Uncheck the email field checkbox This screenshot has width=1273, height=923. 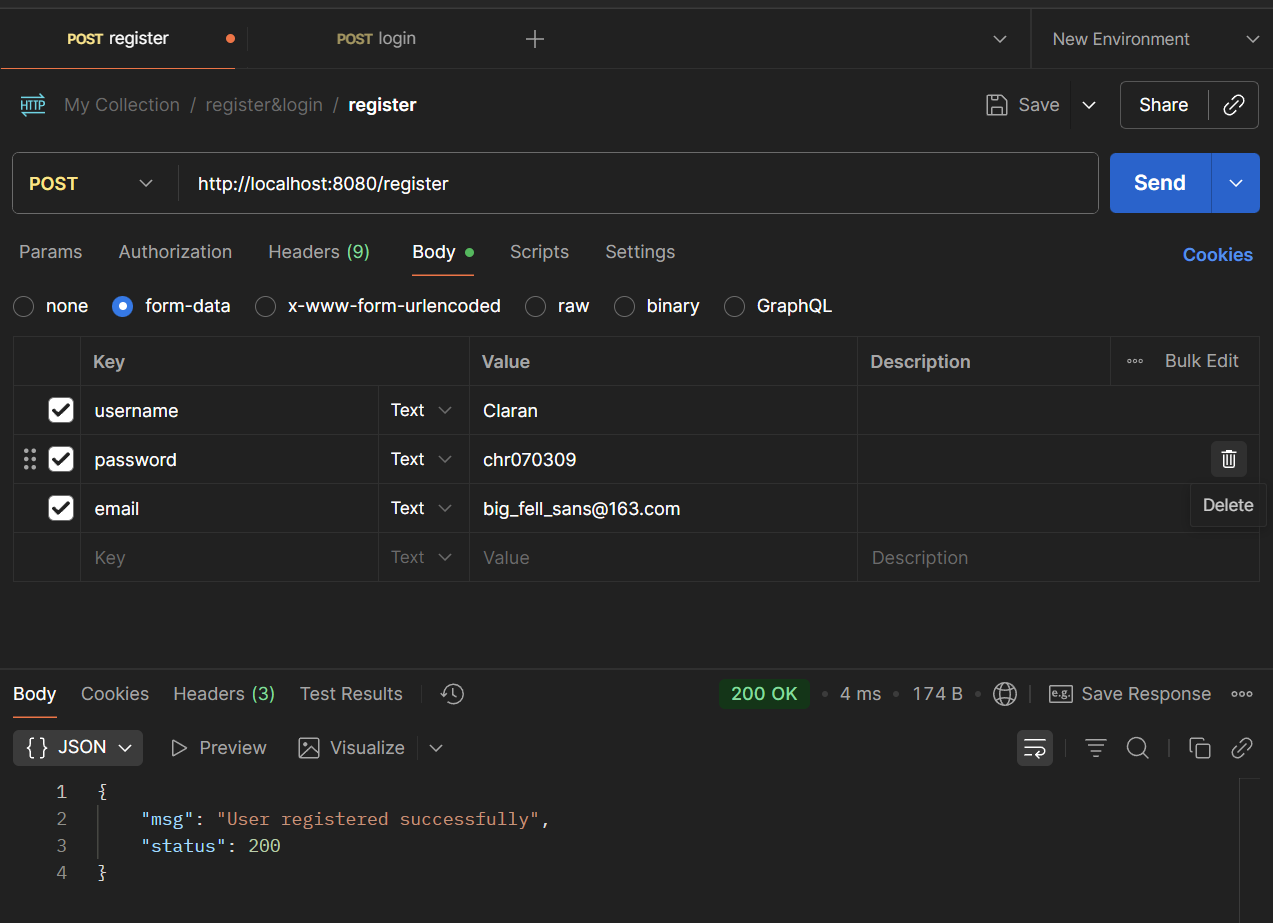pyautogui.click(x=61, y=508)
